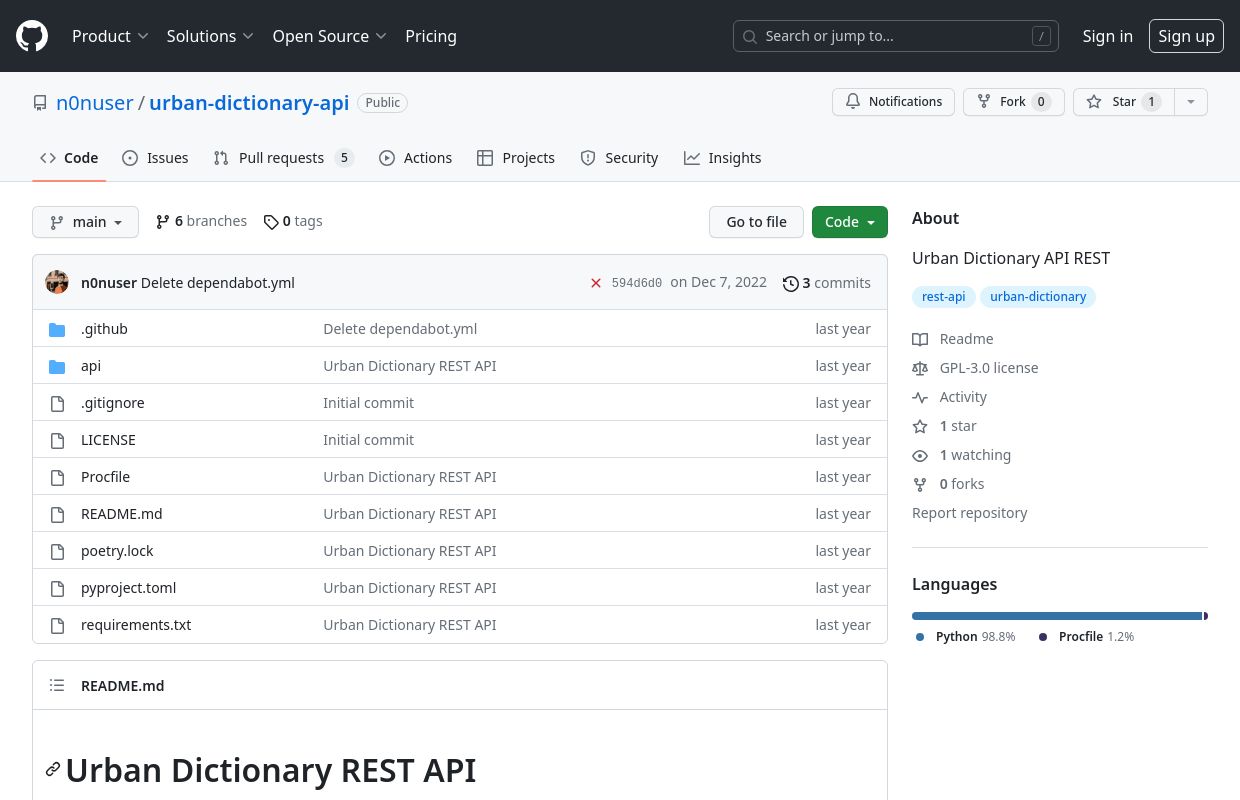Click the tag icon beside 0 tags
Screen dimensions: 1240x800
[x=271, y=222]
